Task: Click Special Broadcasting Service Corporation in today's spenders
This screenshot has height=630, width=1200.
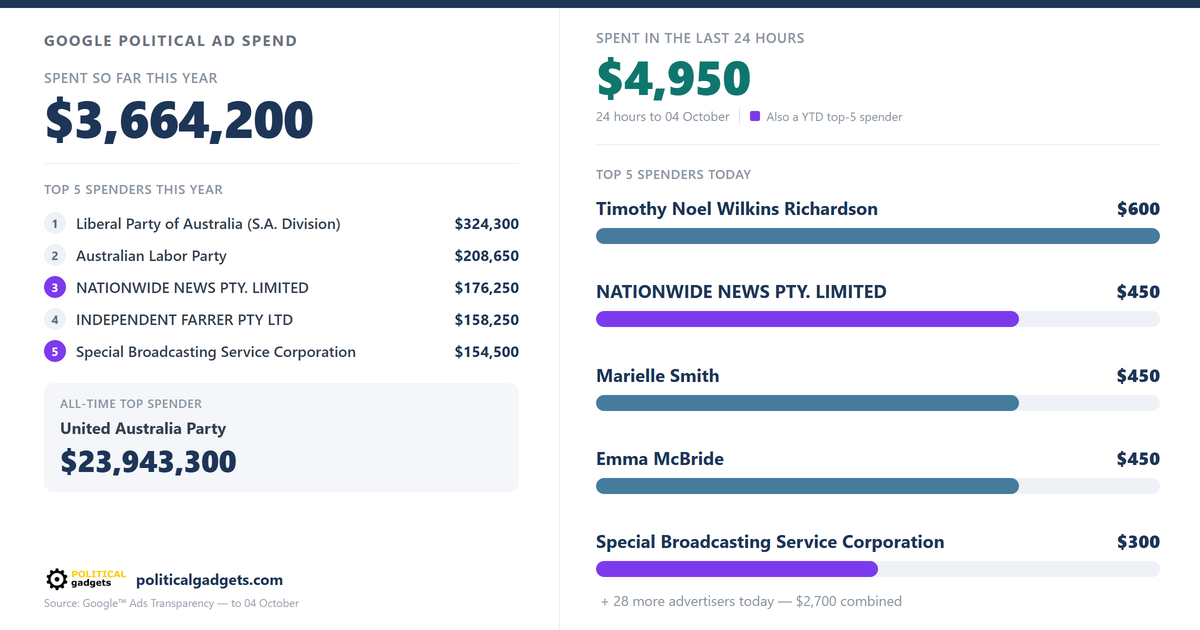Action: pyautogui.click(x=770, y=542)
